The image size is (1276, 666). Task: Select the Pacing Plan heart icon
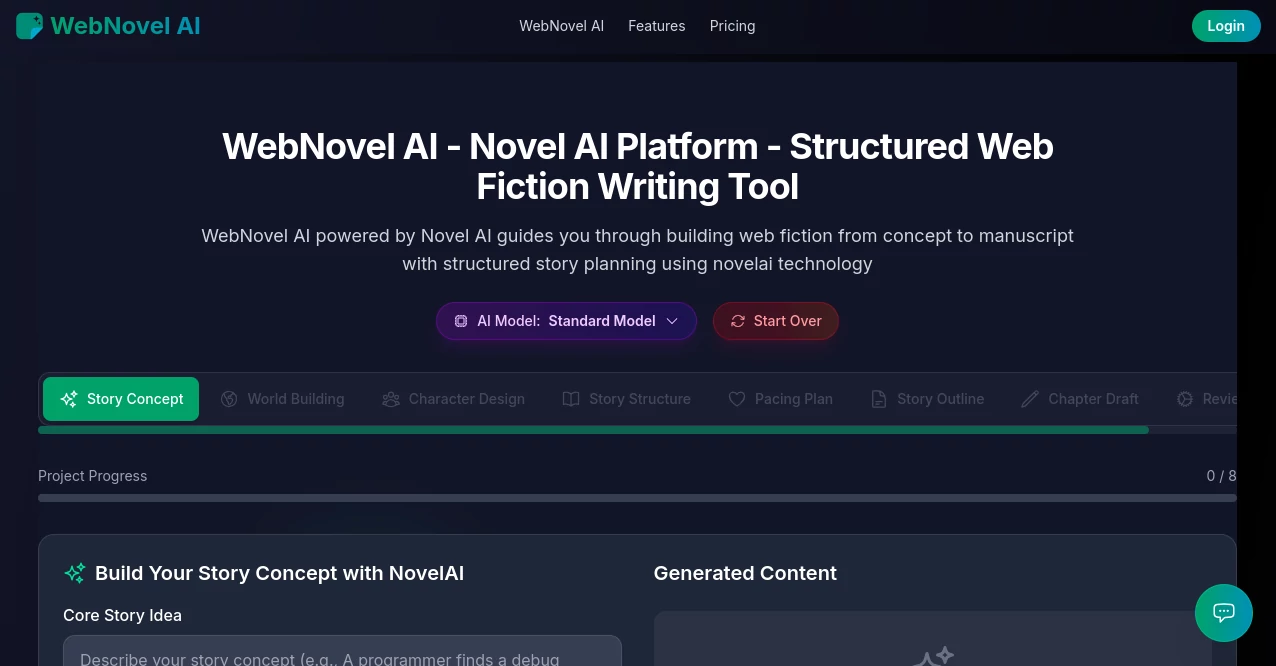pyautogui.click(x=737, y=398)
